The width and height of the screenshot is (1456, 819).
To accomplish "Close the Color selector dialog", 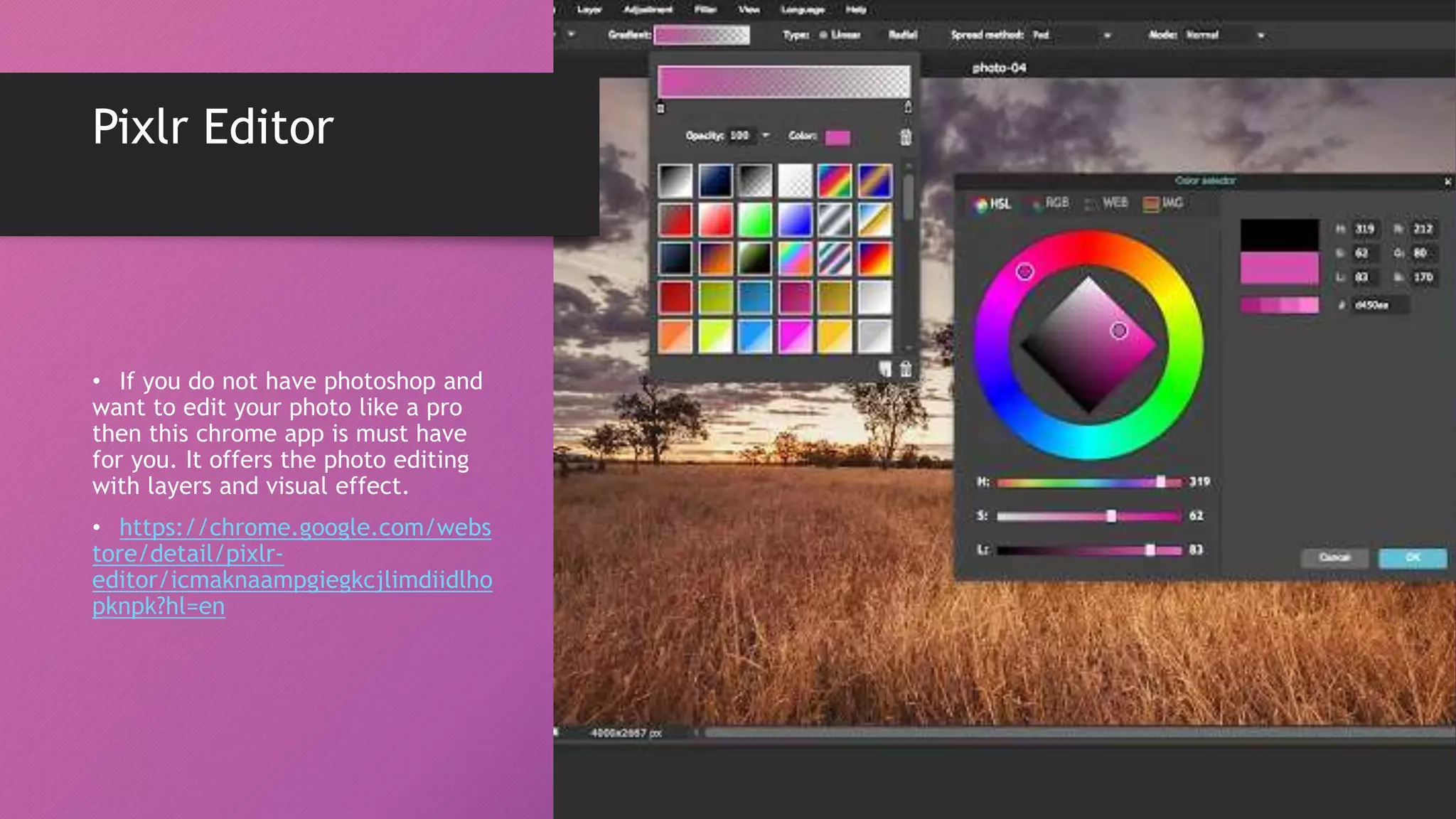I will click(1448, 182).
